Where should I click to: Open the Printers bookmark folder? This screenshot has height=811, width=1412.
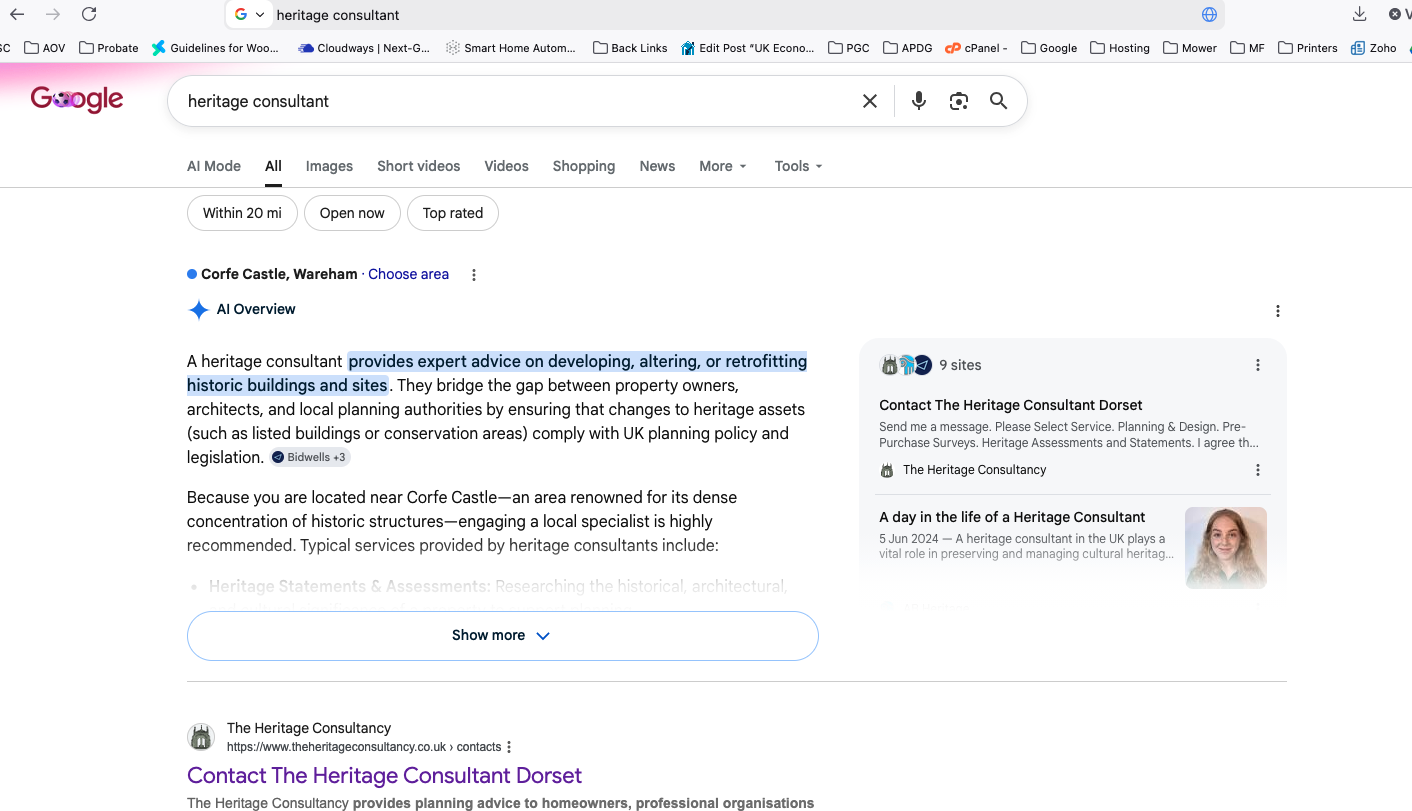1308,48
